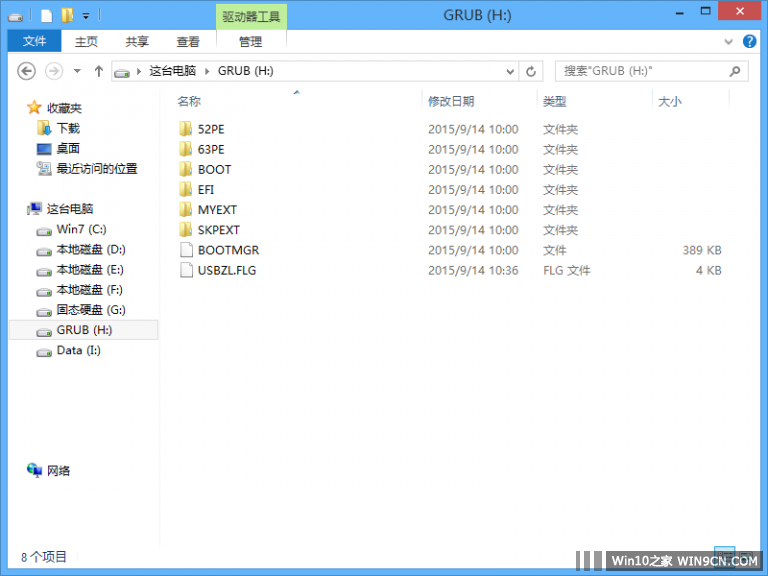Click the New Folder icon in title bar
This screenshot has height=576, width=768.
coord(67,15)
